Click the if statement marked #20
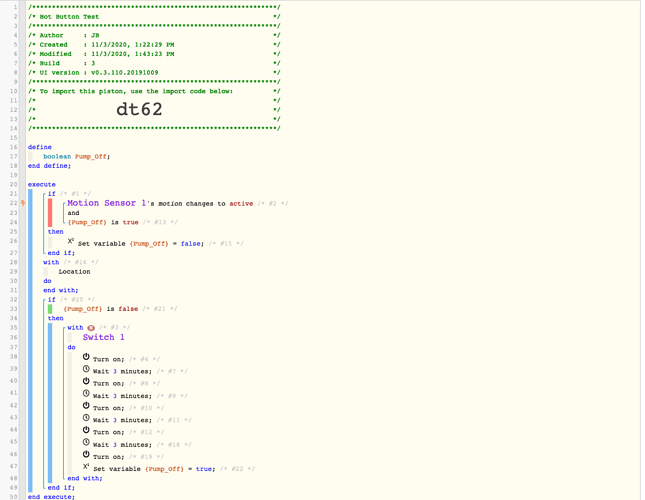The height and width of the screenshot is (500, 645). (52, 299)
